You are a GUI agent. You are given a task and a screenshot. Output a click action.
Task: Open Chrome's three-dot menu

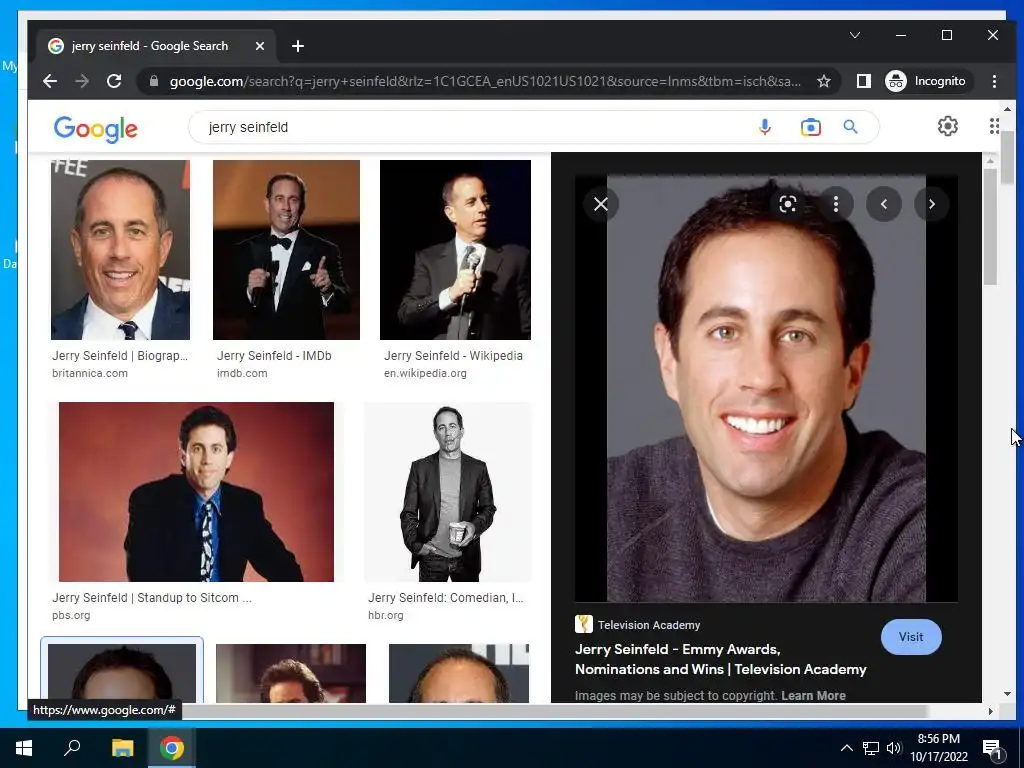point(994,81)
